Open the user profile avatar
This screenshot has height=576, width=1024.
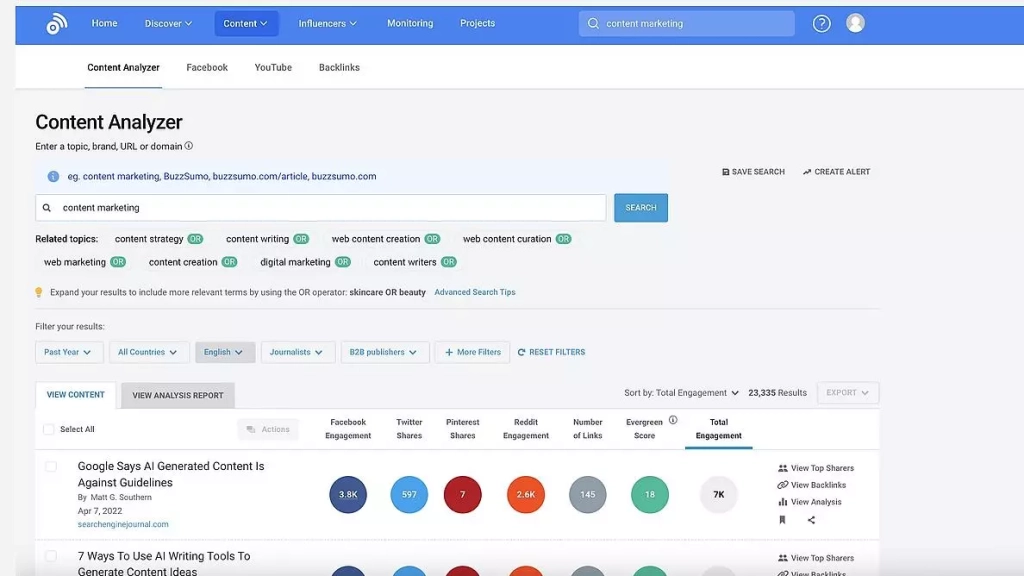pos(856,24)
